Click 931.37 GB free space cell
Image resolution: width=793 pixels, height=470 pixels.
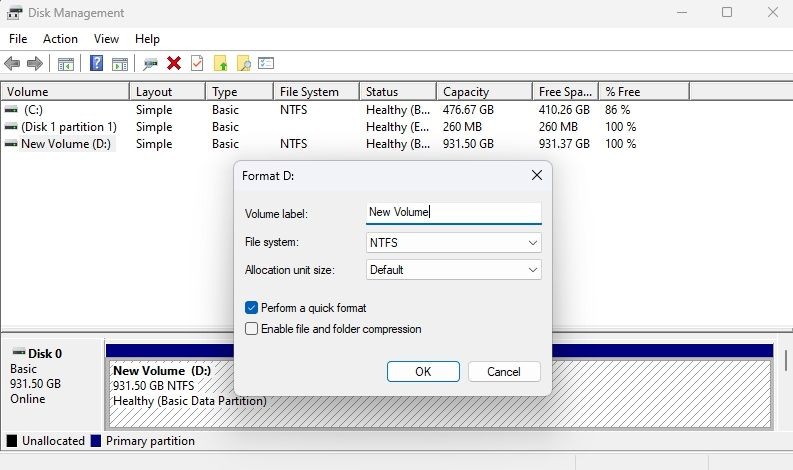coord(564,144)
